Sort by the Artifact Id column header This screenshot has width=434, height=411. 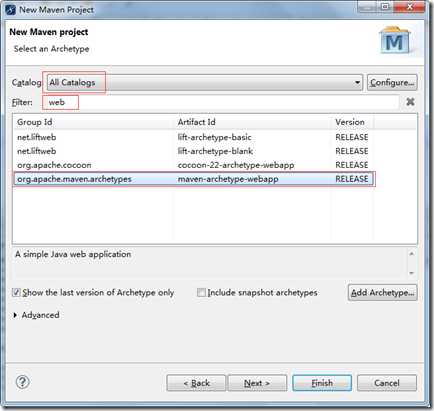(252, 122)
